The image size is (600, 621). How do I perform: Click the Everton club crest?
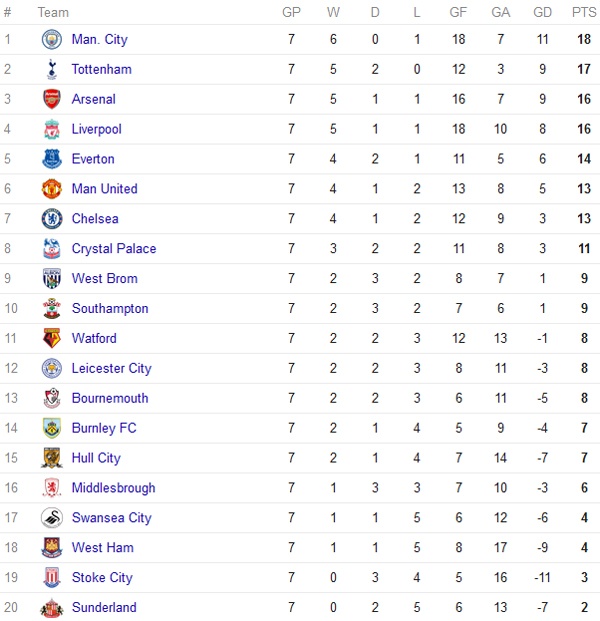(x=51, y=159)
